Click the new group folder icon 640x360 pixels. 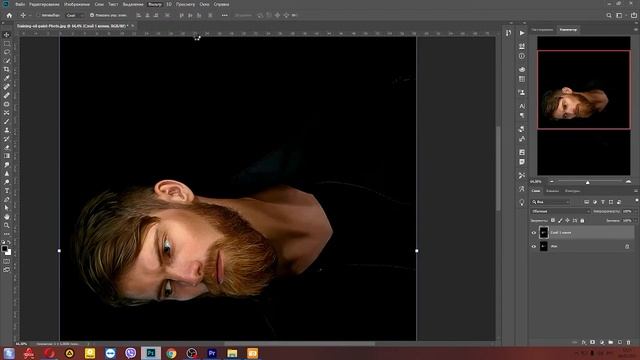(611, 342)
